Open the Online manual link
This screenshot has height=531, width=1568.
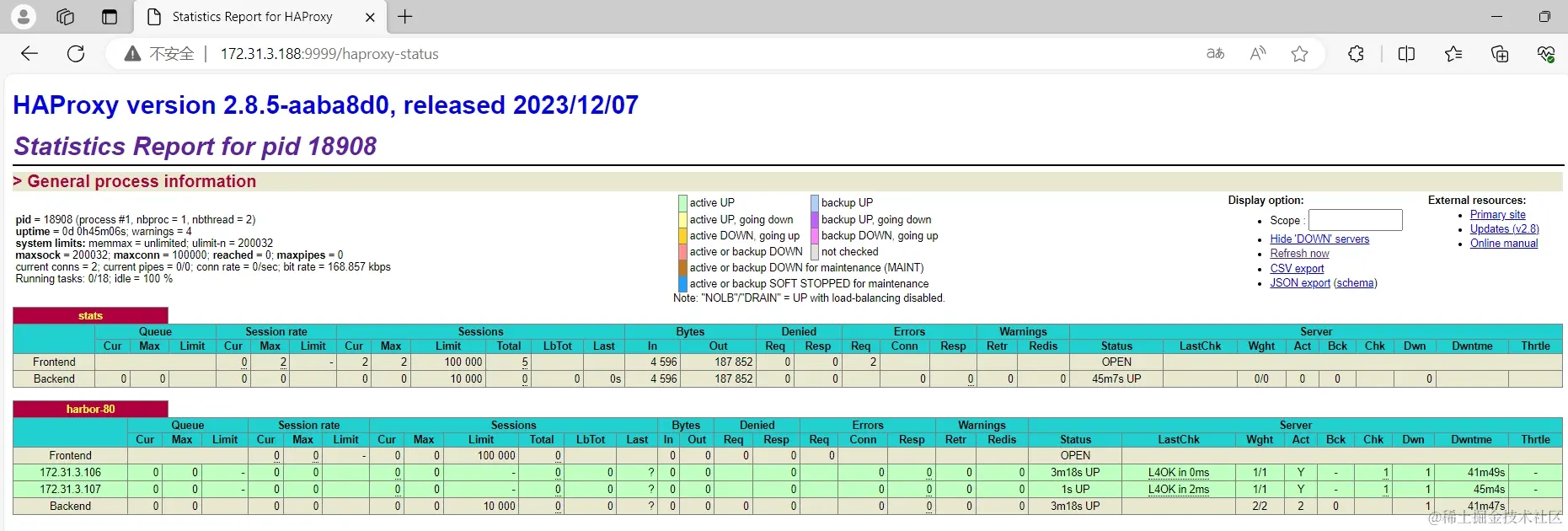tap(1504, 244)
